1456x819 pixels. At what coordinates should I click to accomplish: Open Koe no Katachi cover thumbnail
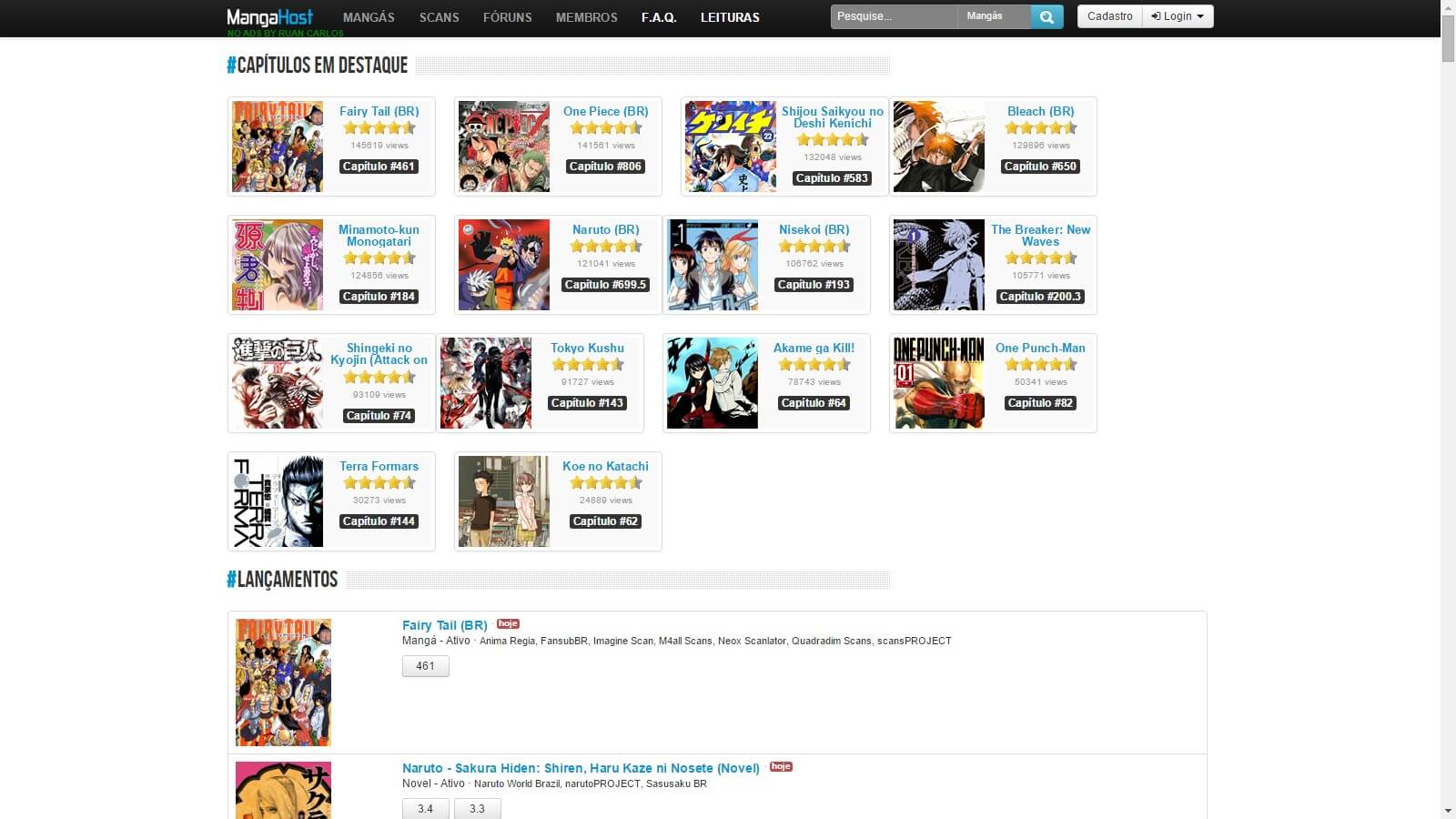[x=504, y=501]
